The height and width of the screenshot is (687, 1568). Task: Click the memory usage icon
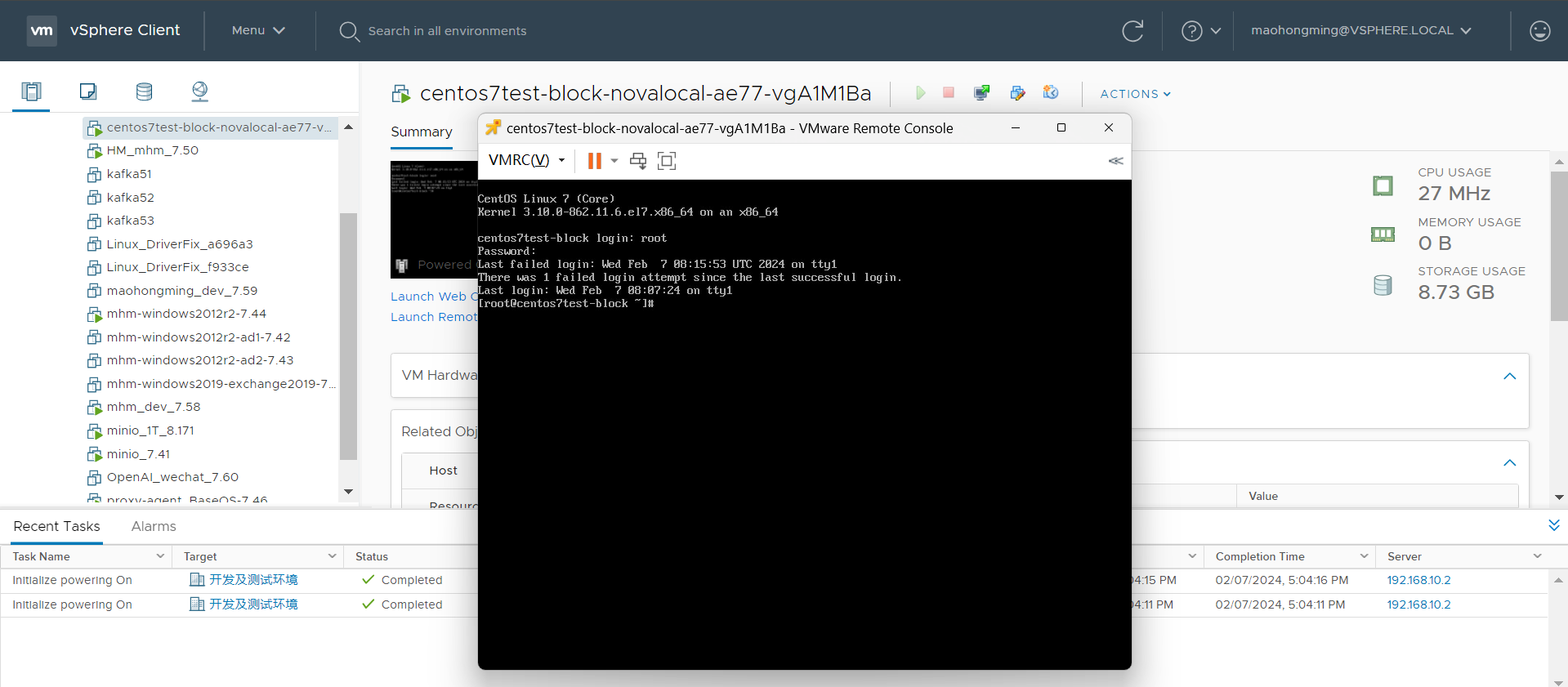click(x=1383, y=235)
